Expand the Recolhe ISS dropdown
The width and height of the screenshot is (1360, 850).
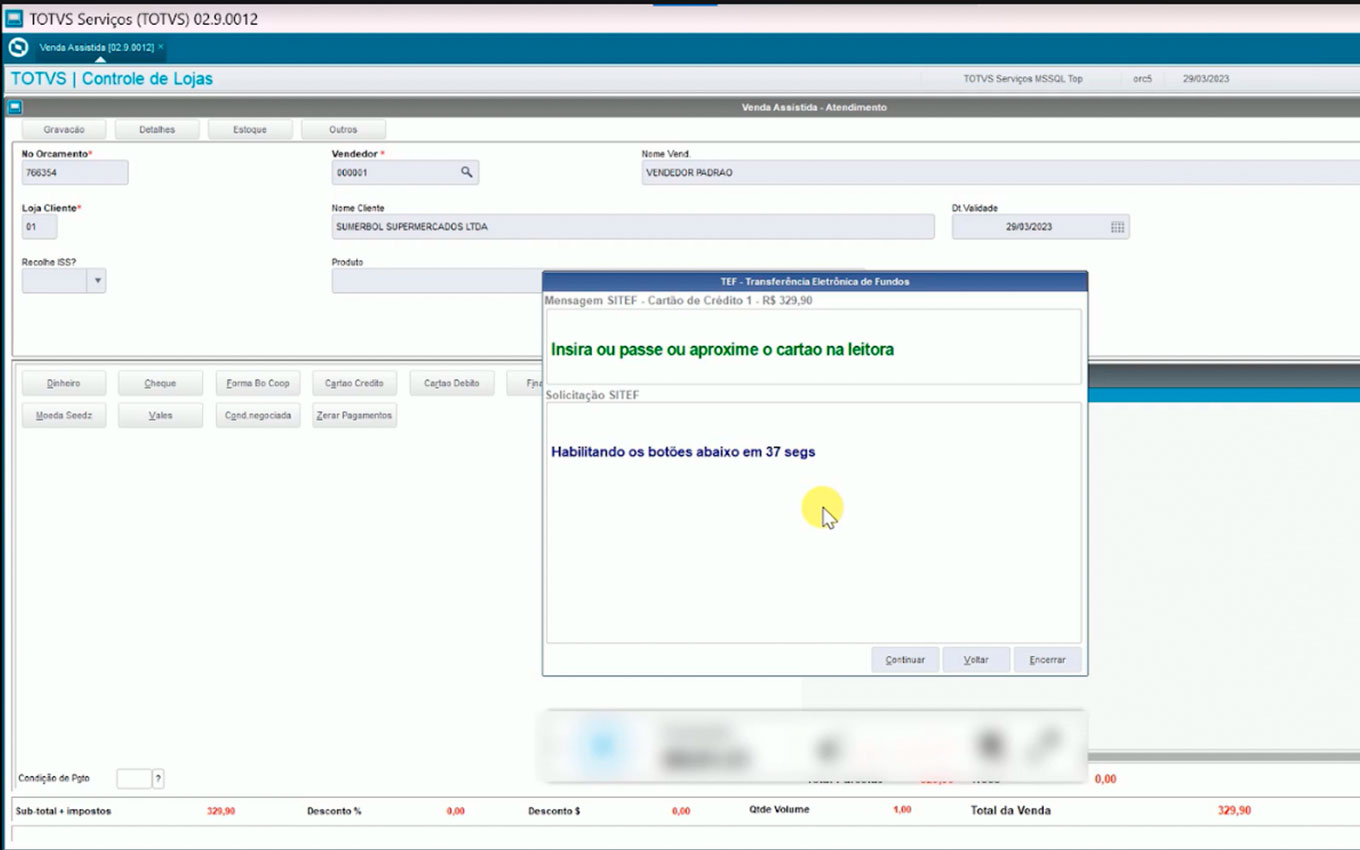pos(97,281)
